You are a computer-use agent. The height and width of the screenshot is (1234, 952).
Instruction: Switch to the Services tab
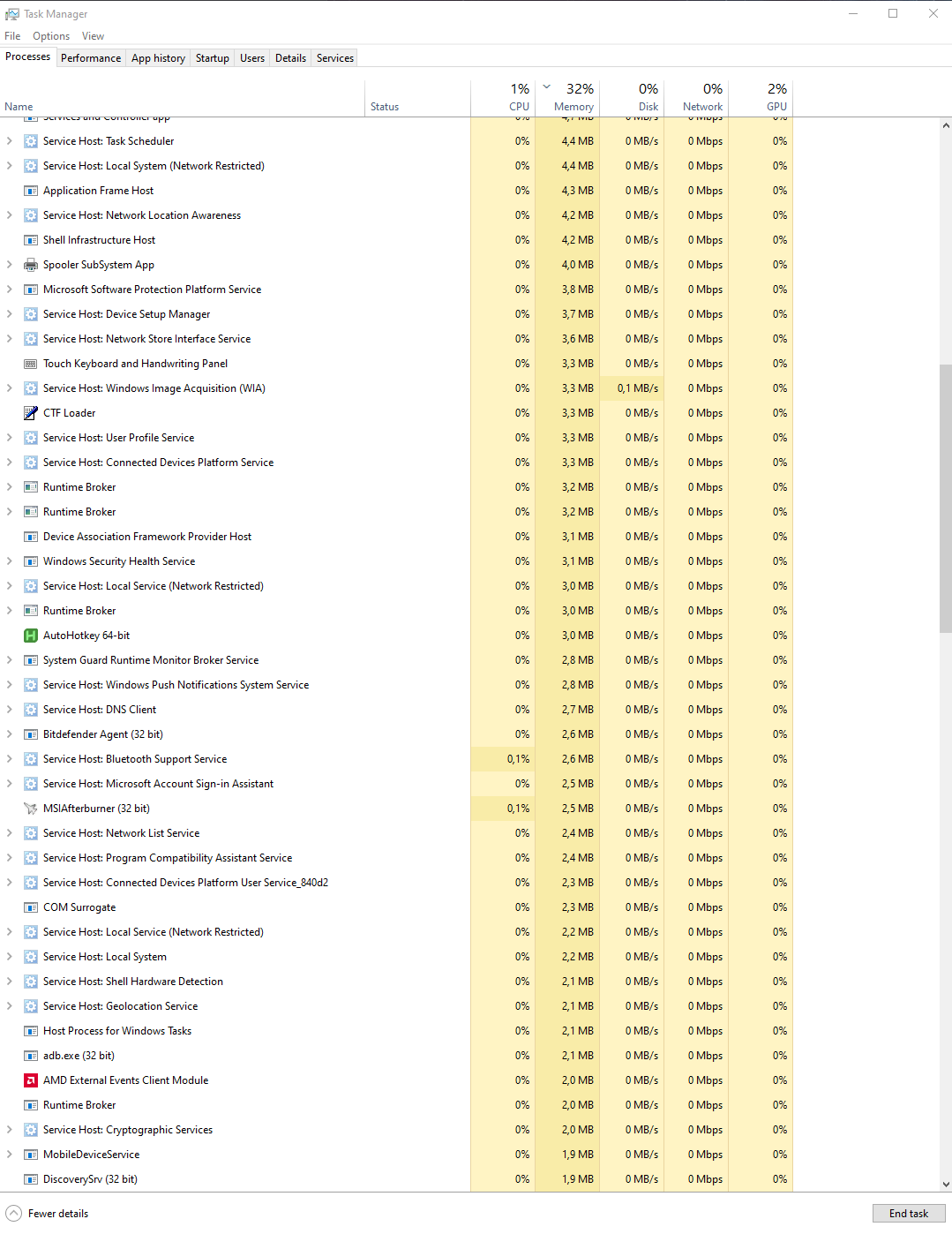(335, 58)
